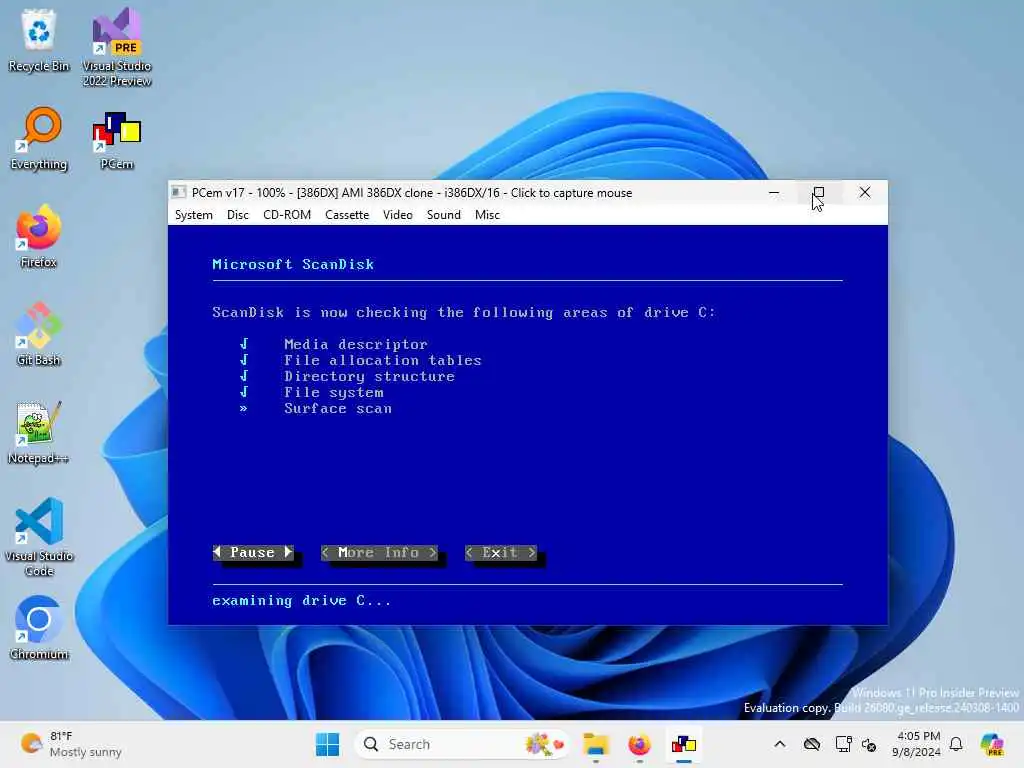Click the ScanDisk Exit button
The height and width of the screenshot is (768, 1024).
pyautogui.click(x=501, y=552)
